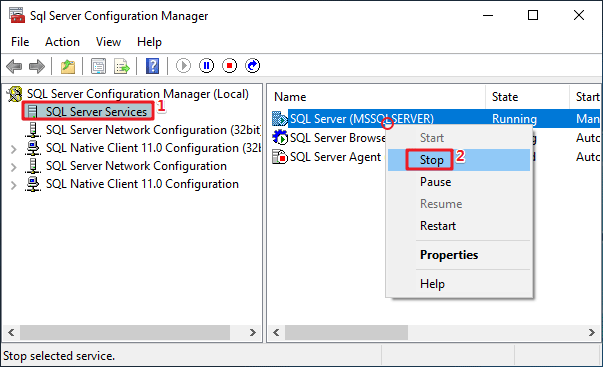Click right arrow of tree pane scrollbar
This screenshot has height=367, width=603.
253,332
